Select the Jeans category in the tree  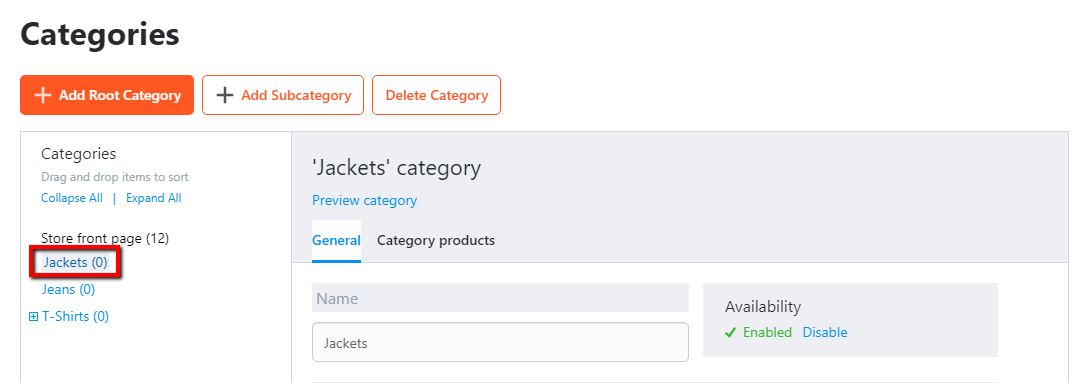pos(68,289)
